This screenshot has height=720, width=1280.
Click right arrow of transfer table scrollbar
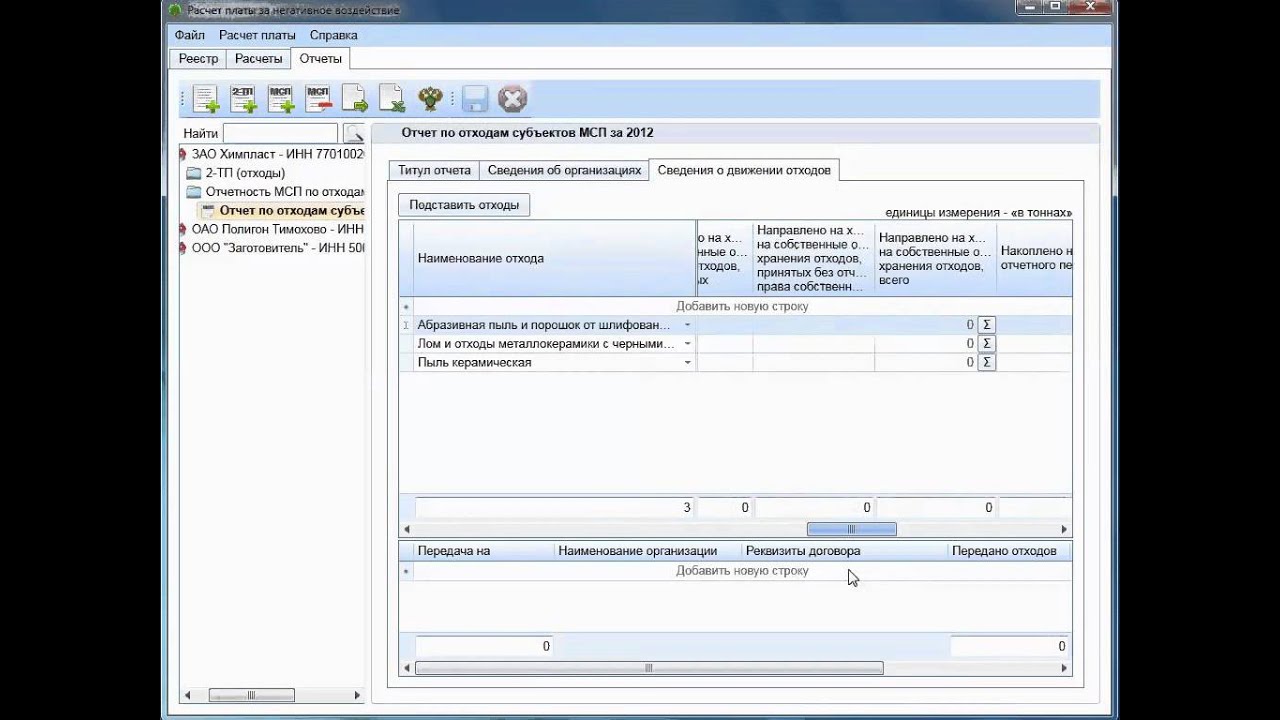click(x=1064, y=668)
